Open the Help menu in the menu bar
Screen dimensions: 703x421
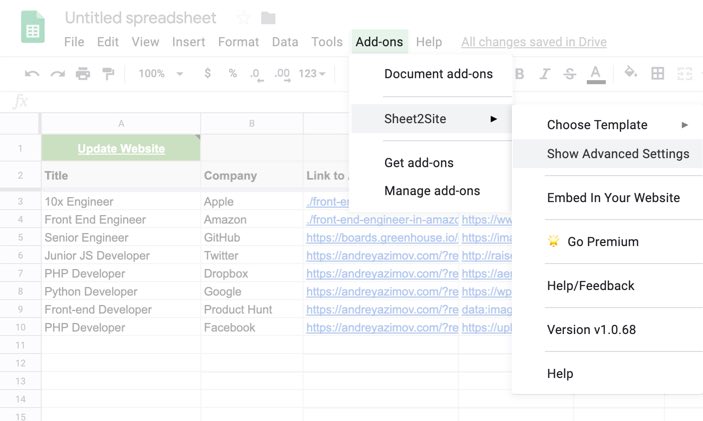429,42
